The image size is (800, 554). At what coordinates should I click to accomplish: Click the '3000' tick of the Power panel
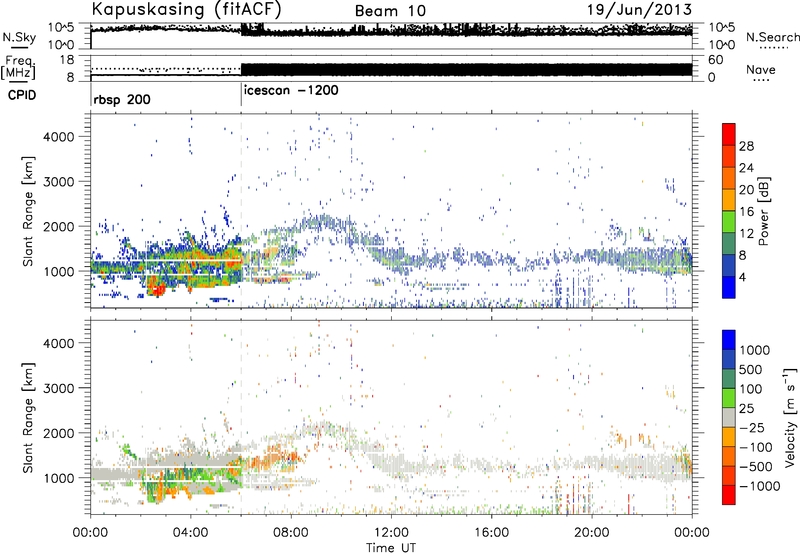pyautogui.click(x=58, y=182)
